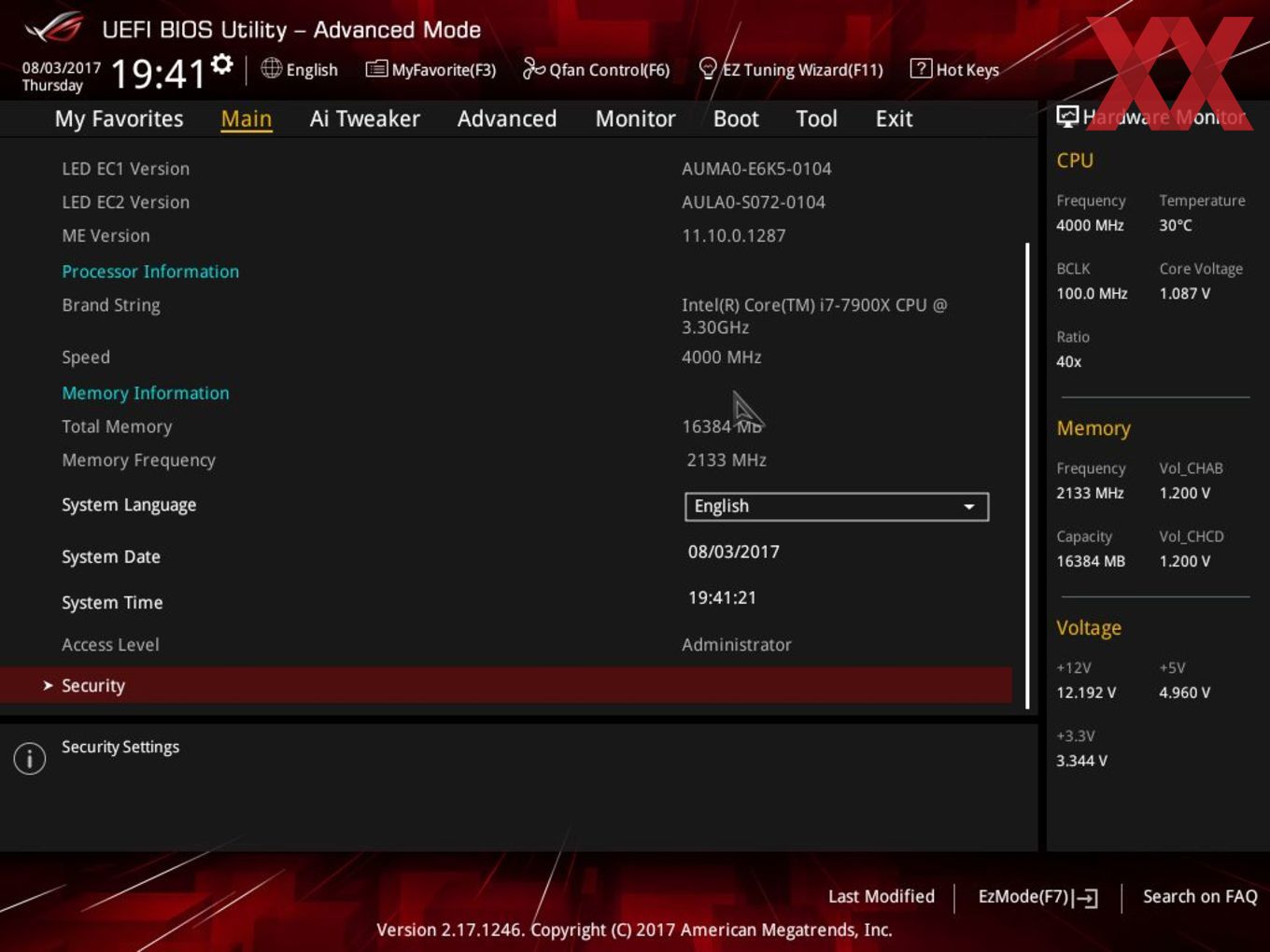Click the main panel vertical scrollbar
Screen dimensions: 1270x952
point(1027,476)
